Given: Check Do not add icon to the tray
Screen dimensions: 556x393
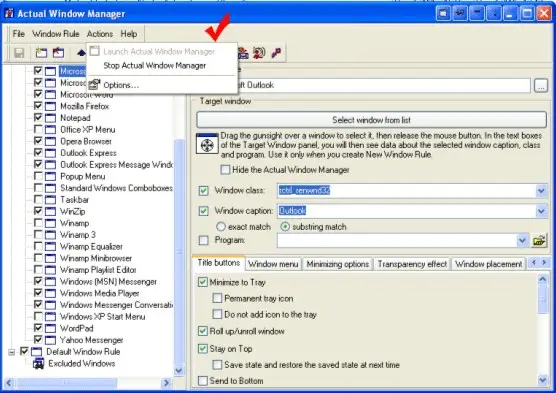Looking at the screenshot, I should click(217, 314).
